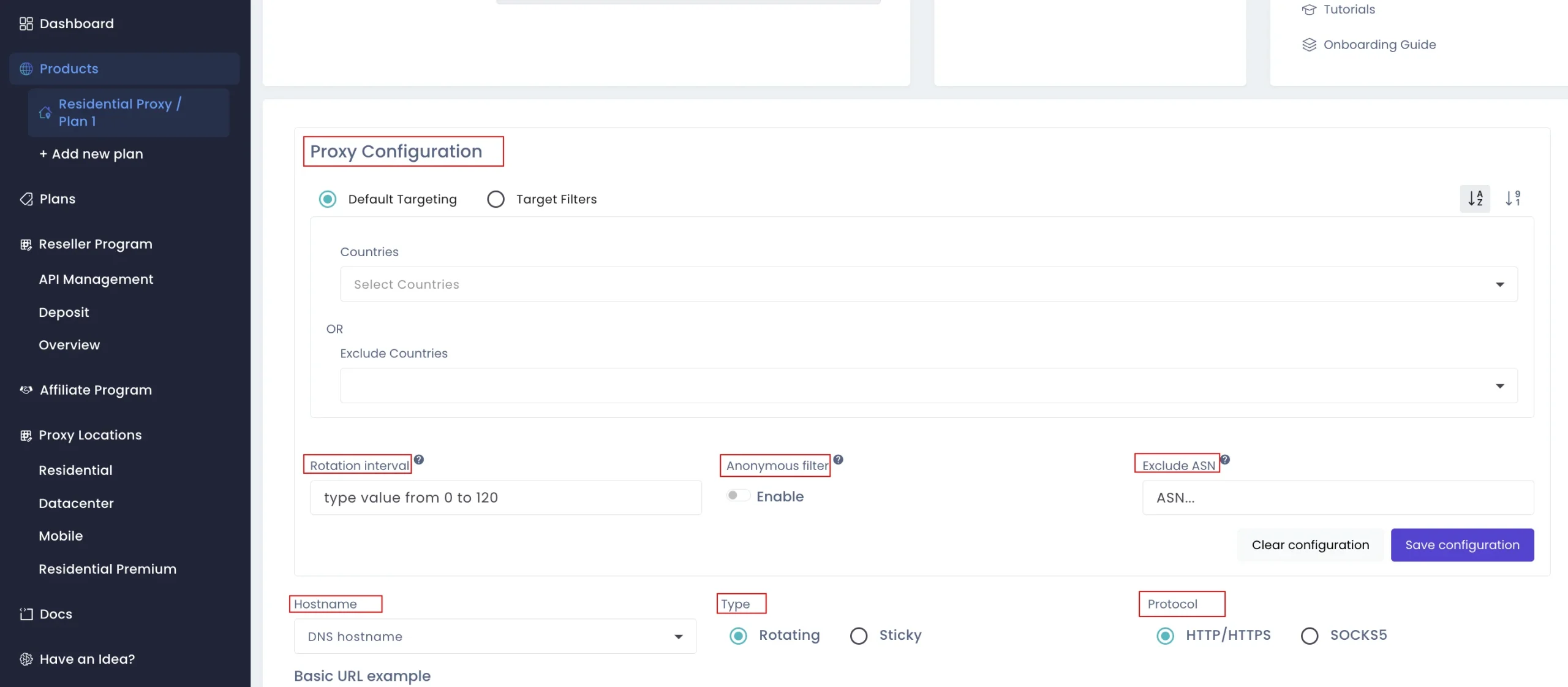Screen dimensions: 1568x687
Task: Open Anonymous filter help tooltip
Action: [x=839, y=459]
